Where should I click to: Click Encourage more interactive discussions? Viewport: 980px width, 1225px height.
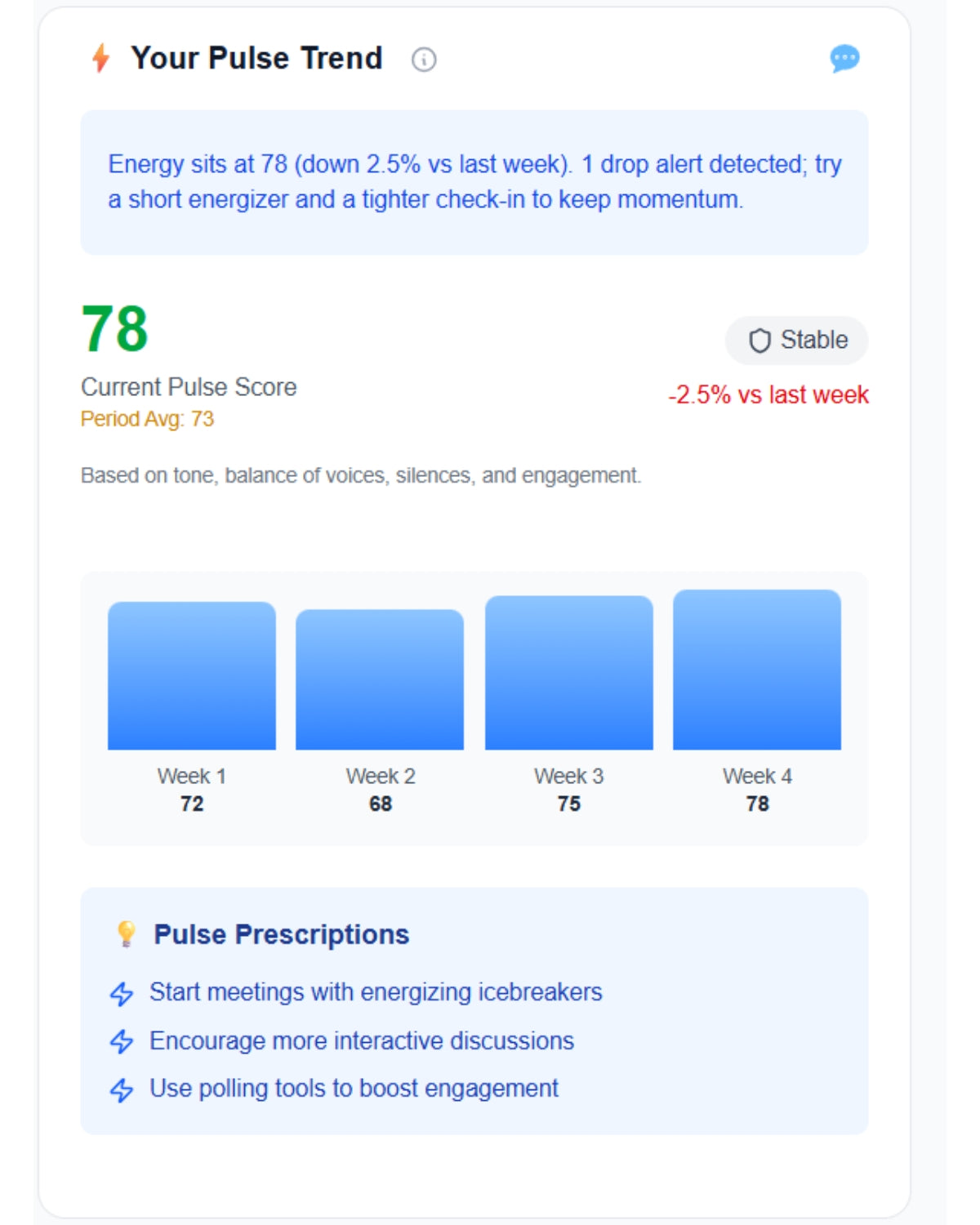[362, 1041]
